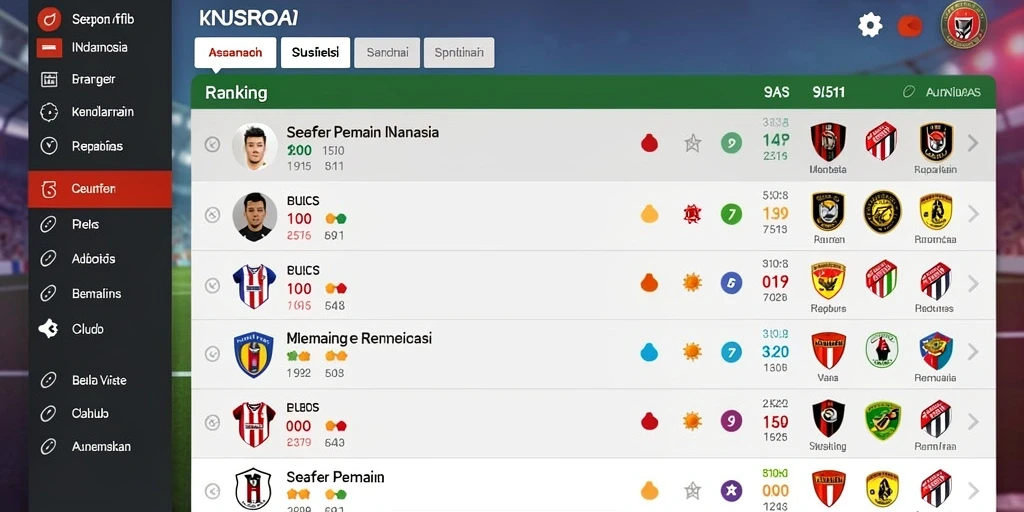The width and height of the screenshot is (1024, 512).
Task: Open Kendarrain sidebar icon
Action: coord(49,112)
